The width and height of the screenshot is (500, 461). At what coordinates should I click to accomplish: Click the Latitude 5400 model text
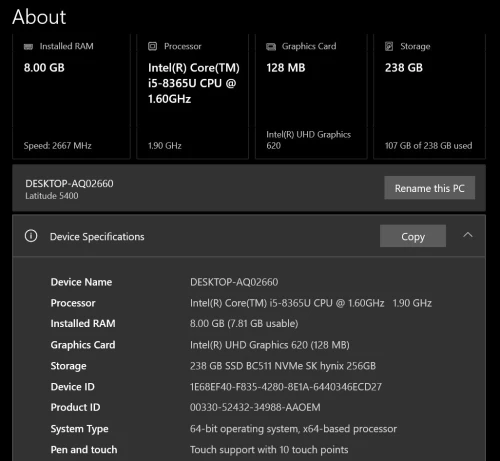[52, 196]
